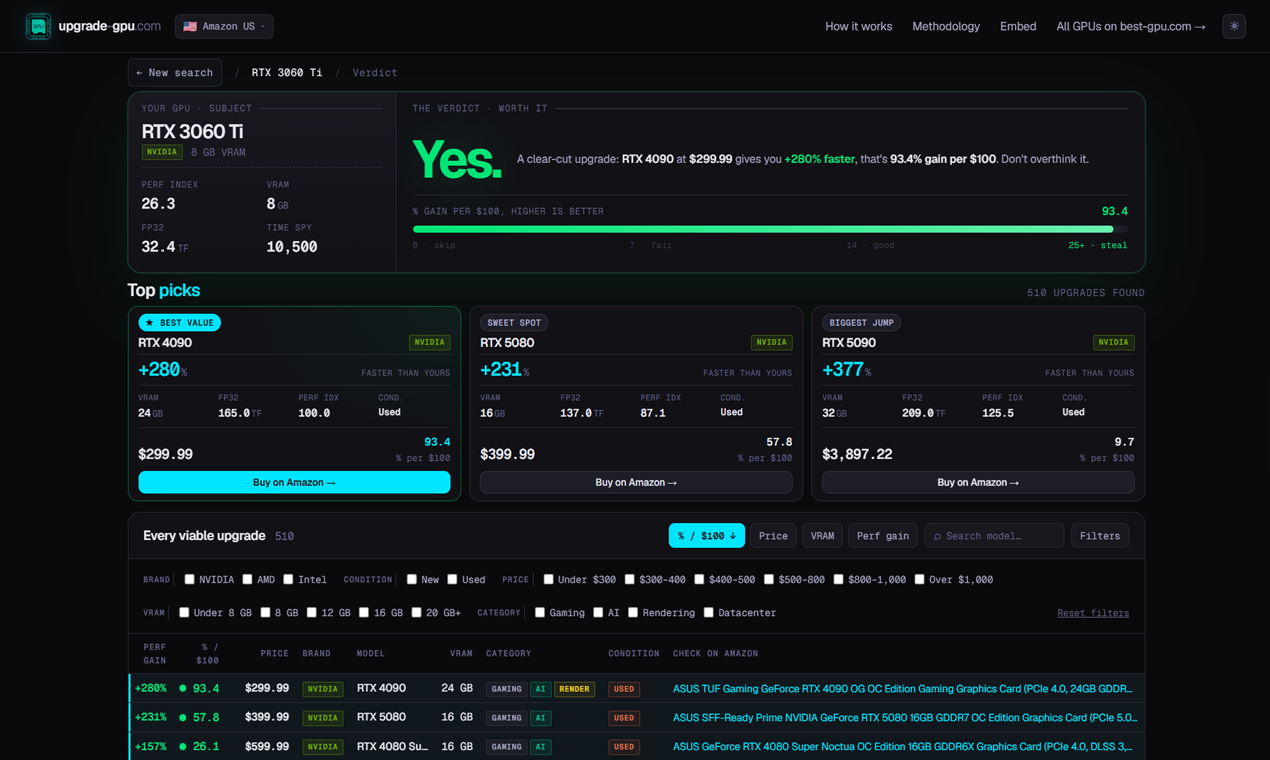
Task: Click the $599.99 price cell
Action: tap(267, 747)
